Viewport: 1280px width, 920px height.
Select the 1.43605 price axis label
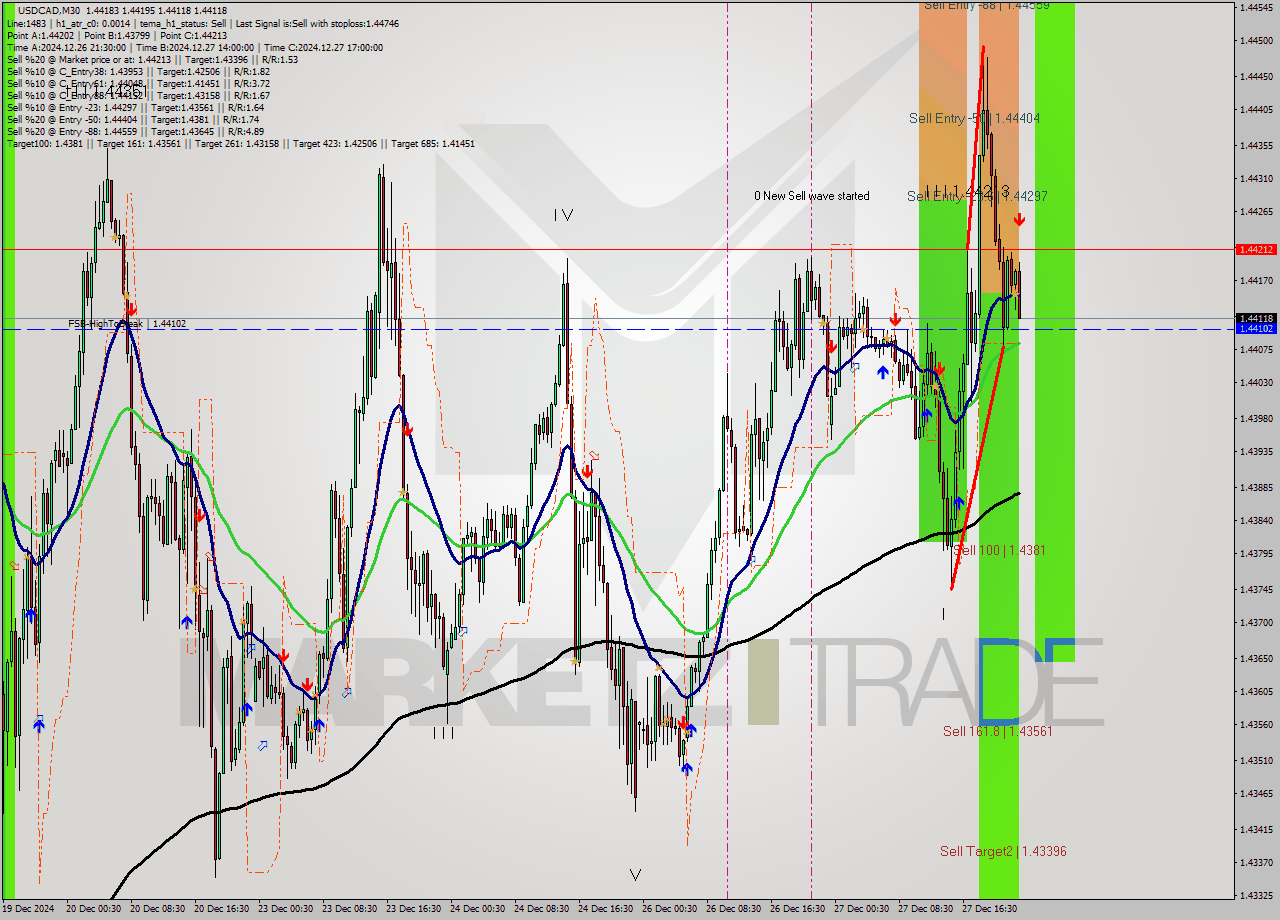[x=1256, y=692]
